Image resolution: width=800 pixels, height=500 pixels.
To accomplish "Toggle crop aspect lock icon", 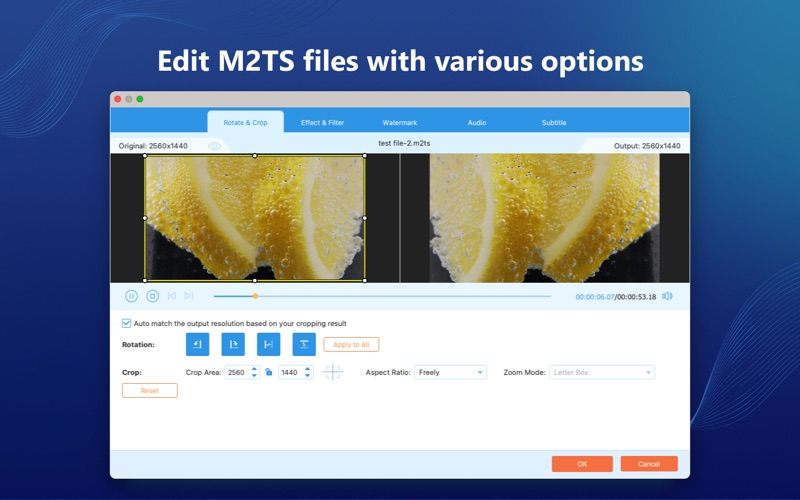I will coord(269,372).
